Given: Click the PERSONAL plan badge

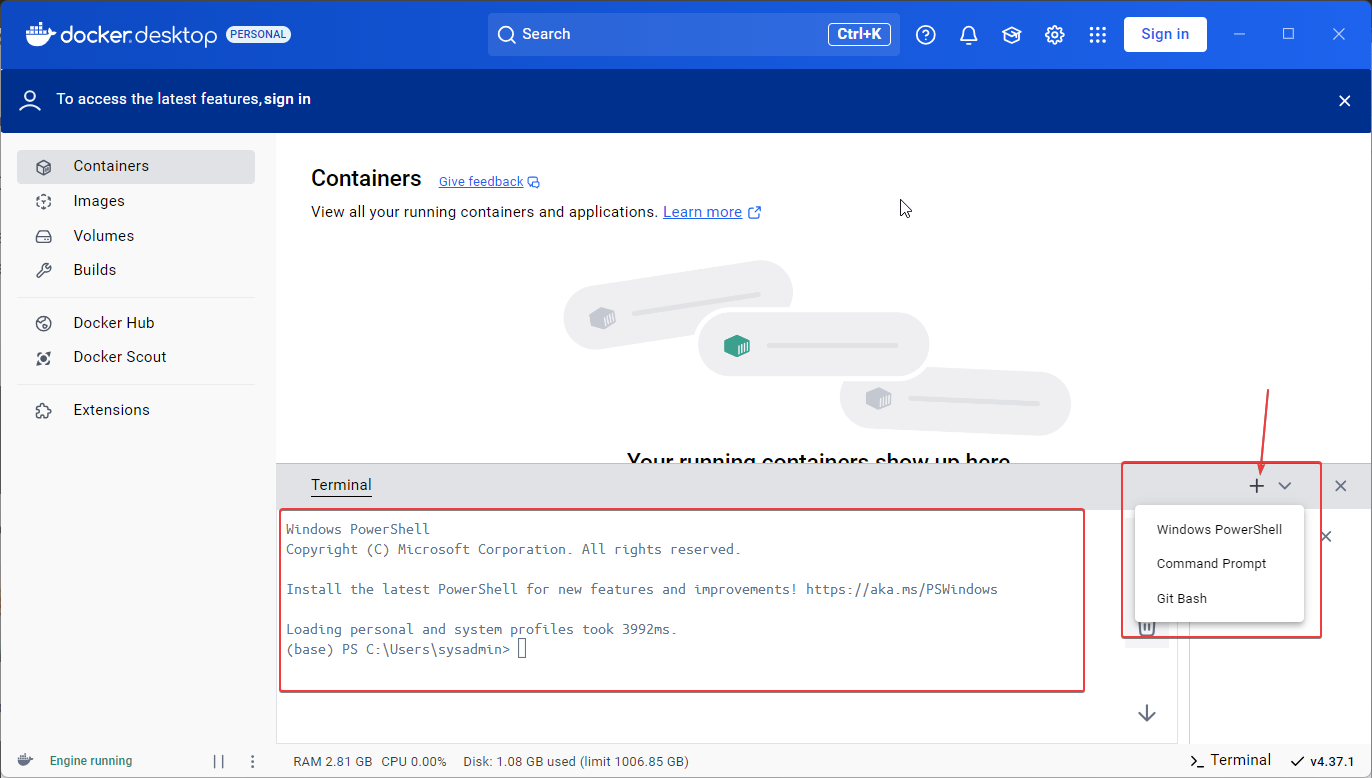Looking at the screenshot, I should click(x=258, y=34).
